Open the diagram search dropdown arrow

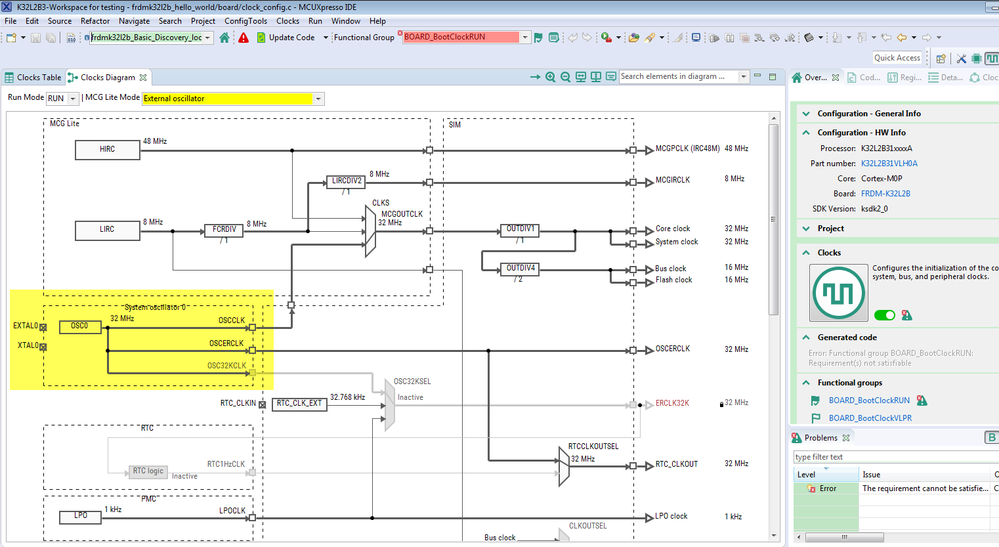(x=743, y=77)
